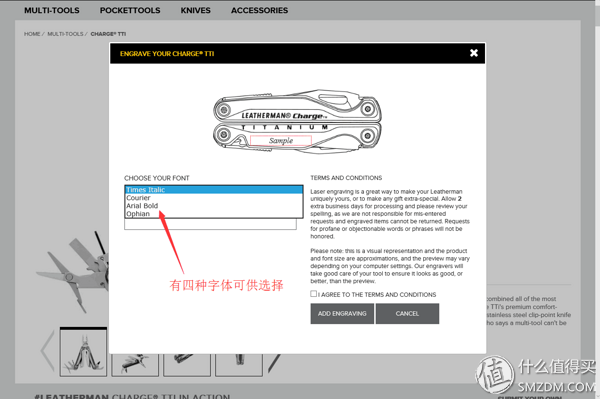Tick the agree to terms checkbox
This screenshot has width=600, height=399.
coord(313,294)
